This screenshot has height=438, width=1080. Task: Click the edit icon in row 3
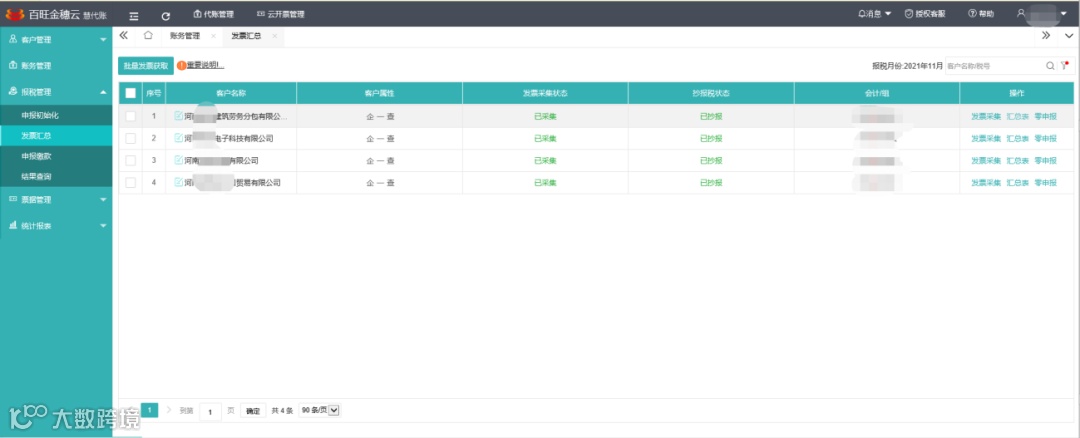pos(179,160)
